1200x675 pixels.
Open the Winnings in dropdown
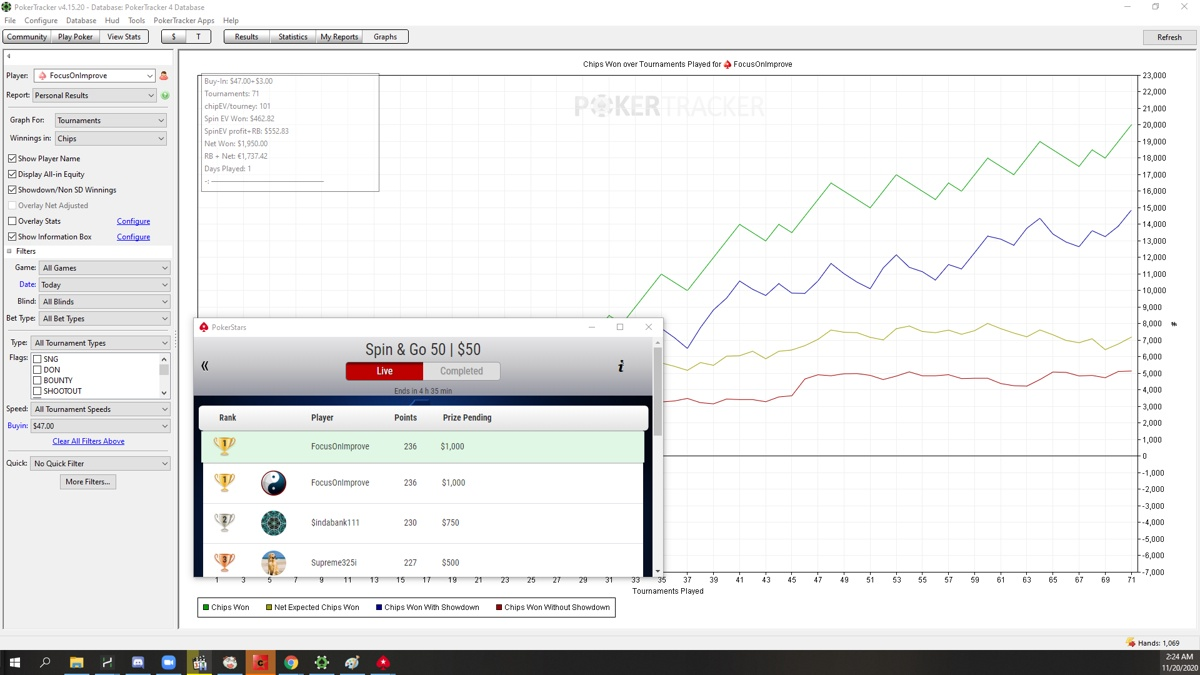110,139
